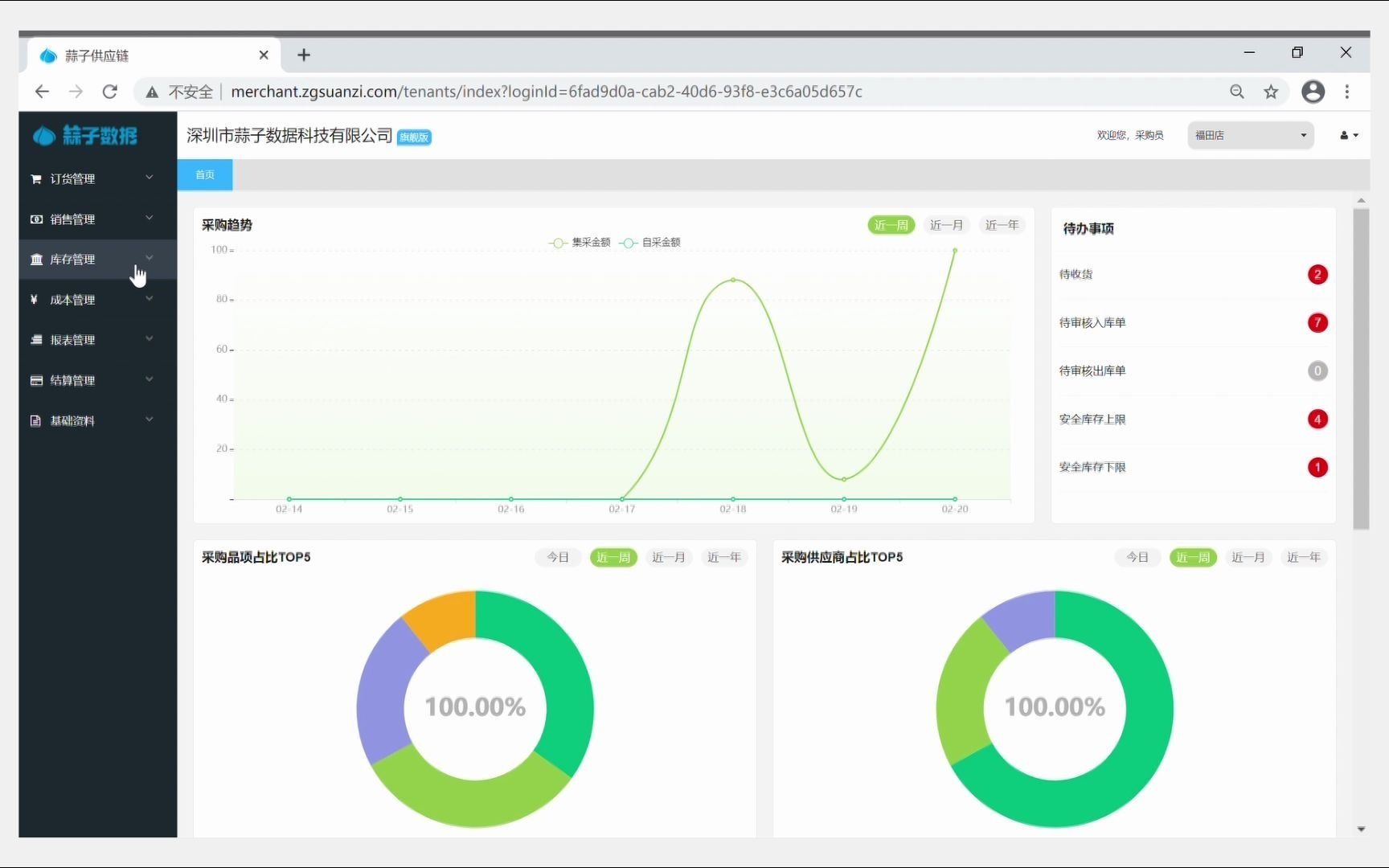Open the 福田店 store dropdown
1389x868 pixels.
[1251, 135]
